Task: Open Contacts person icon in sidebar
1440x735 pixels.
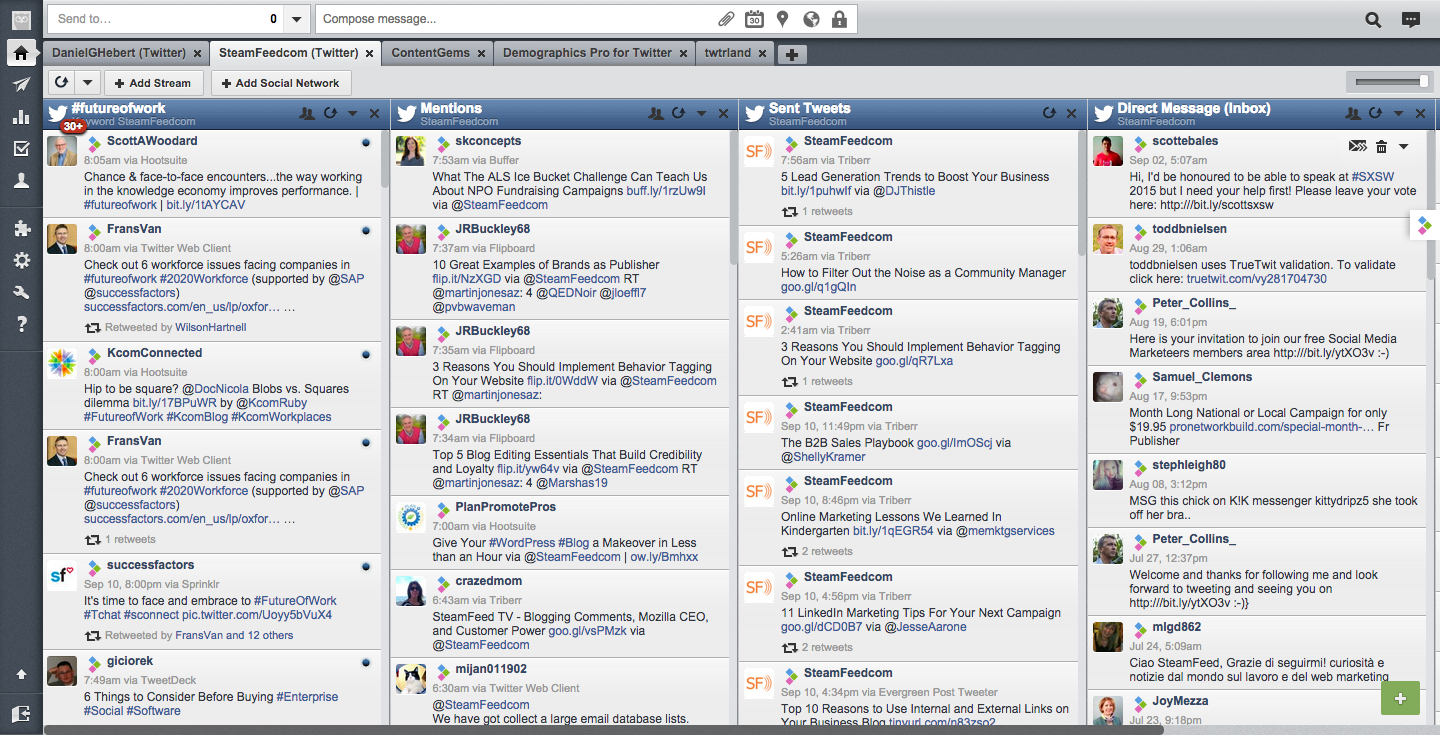Action: 21,181
